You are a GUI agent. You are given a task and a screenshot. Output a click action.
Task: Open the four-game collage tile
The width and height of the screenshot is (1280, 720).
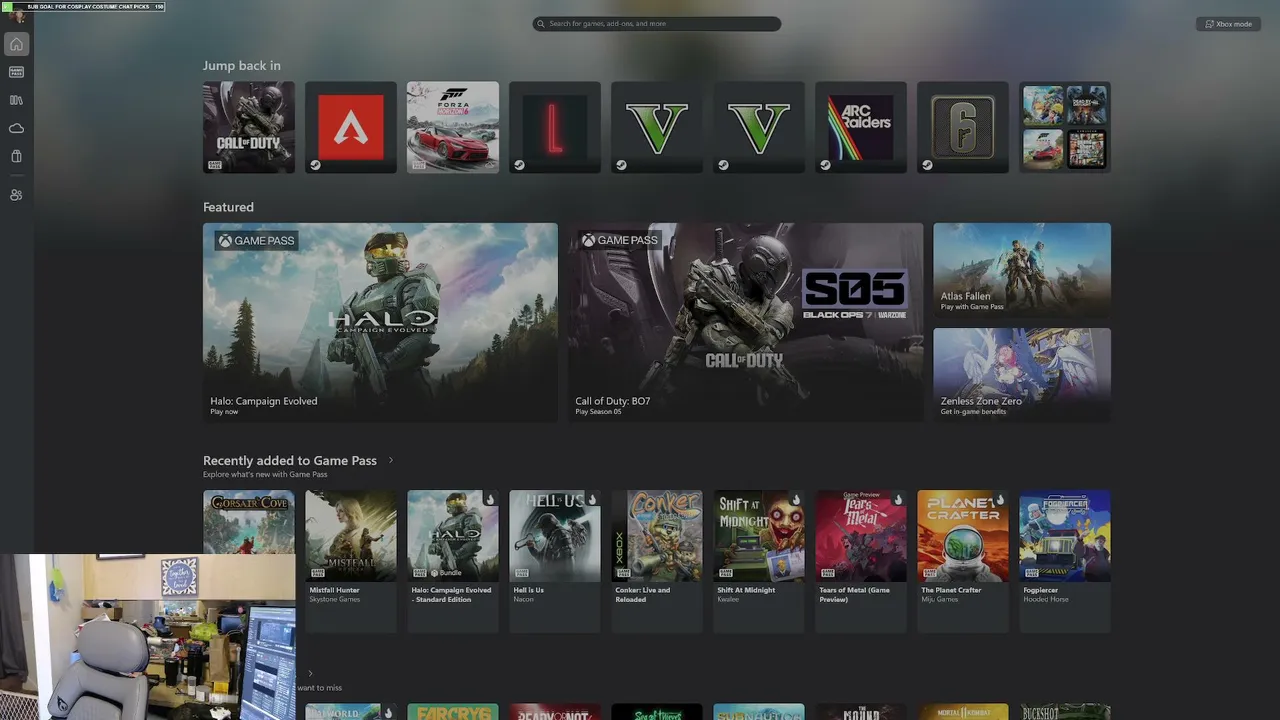click(x=1065, y=127)
